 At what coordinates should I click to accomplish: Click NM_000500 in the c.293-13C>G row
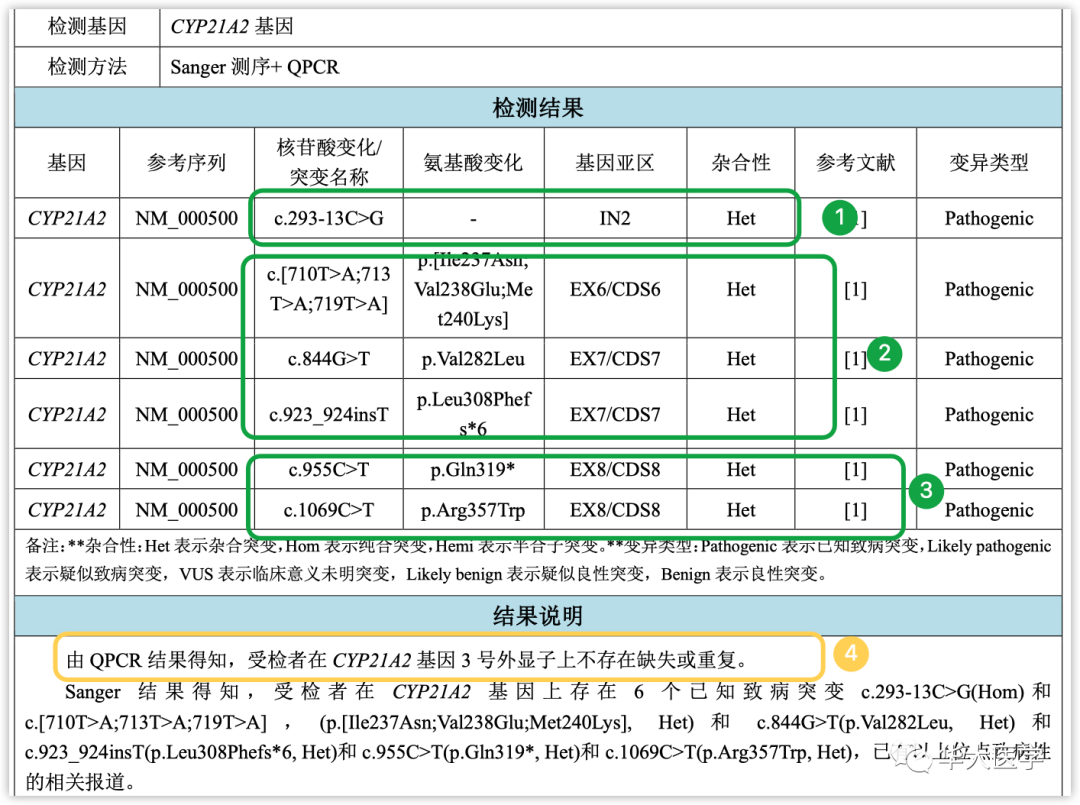click(x=187, y=219)
